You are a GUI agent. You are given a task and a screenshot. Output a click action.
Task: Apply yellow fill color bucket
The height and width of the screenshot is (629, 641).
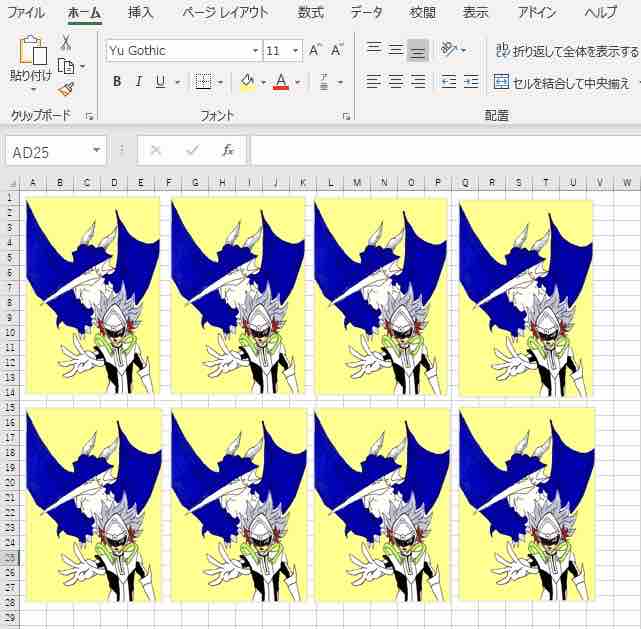tap(247, 82)
